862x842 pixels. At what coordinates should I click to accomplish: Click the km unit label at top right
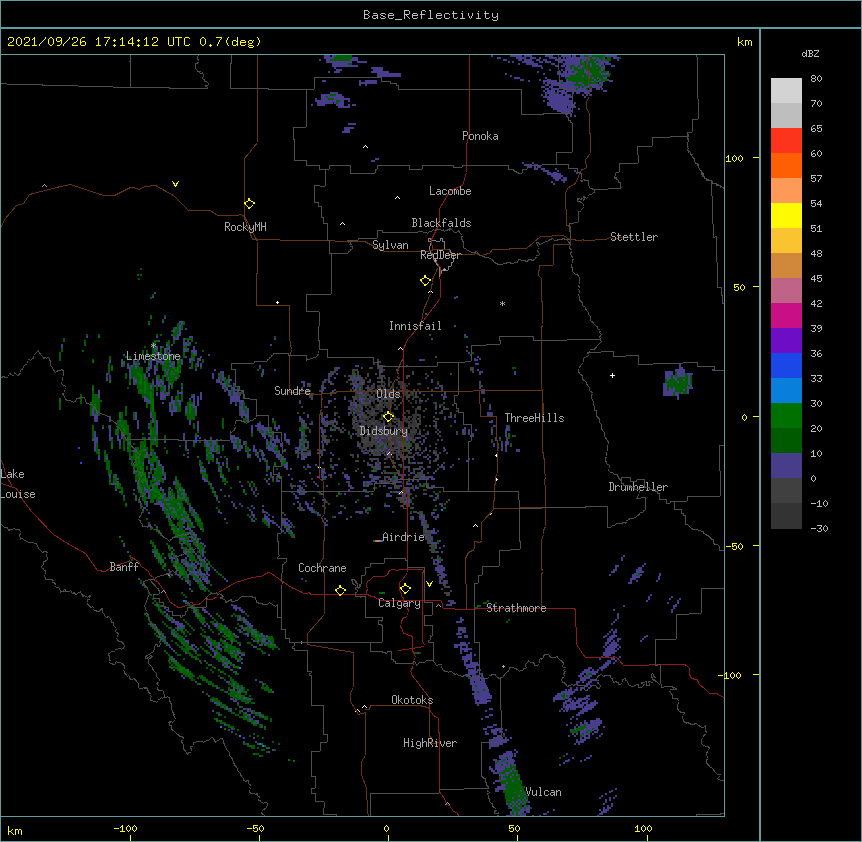(745, 42)
